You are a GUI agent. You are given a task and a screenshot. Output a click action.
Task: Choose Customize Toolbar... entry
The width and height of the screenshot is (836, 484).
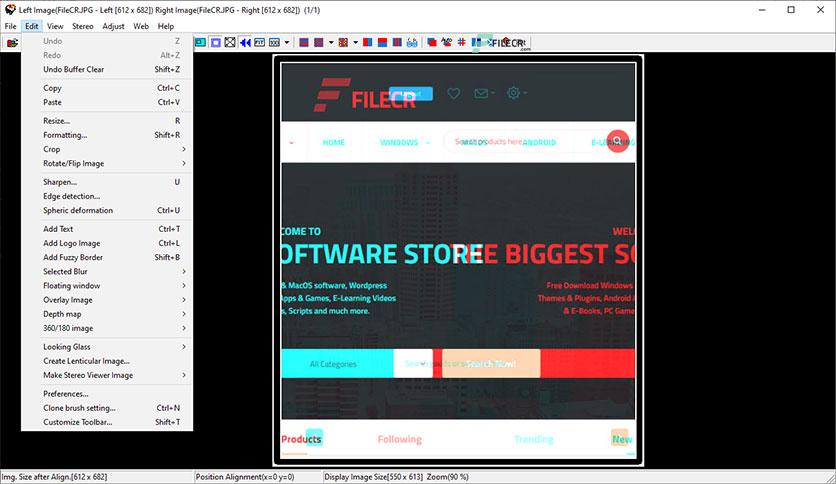(x=107, y=422)
